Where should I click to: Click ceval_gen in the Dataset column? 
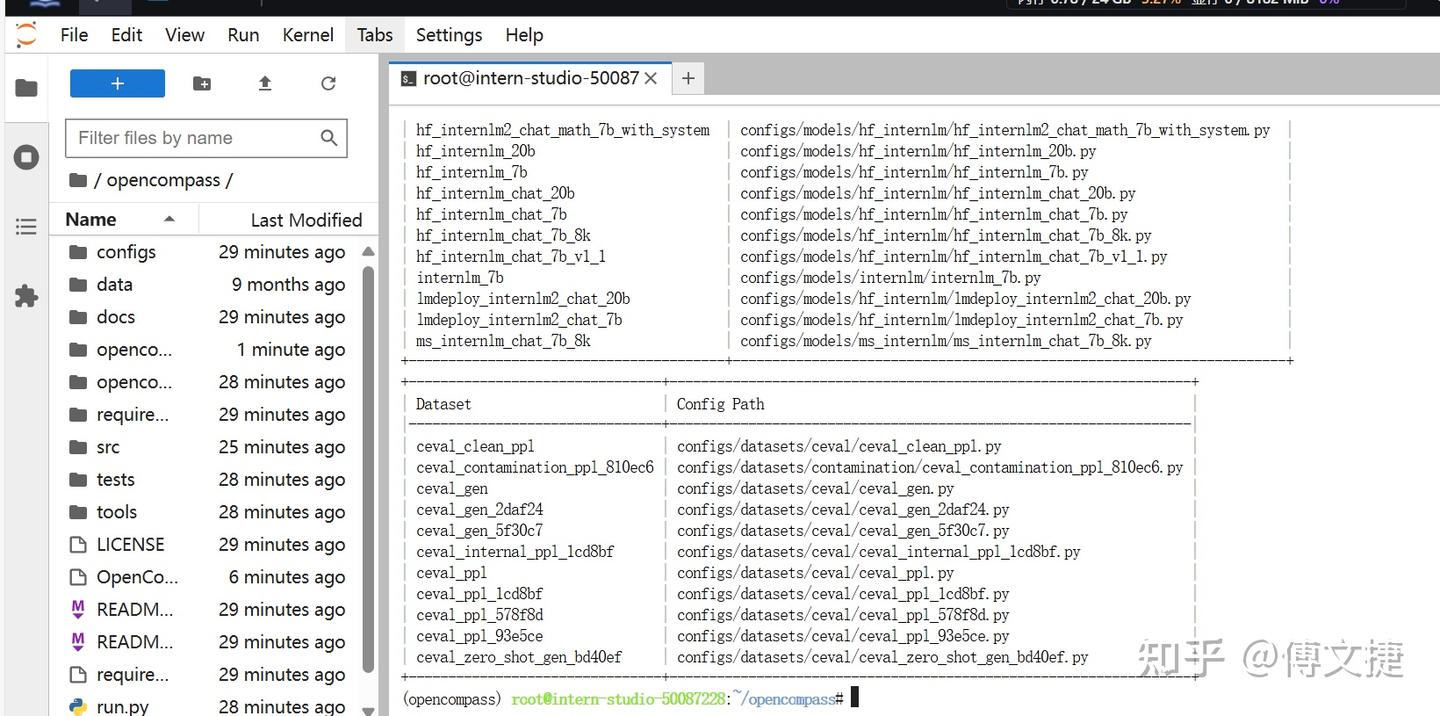(x=452, y=489)
